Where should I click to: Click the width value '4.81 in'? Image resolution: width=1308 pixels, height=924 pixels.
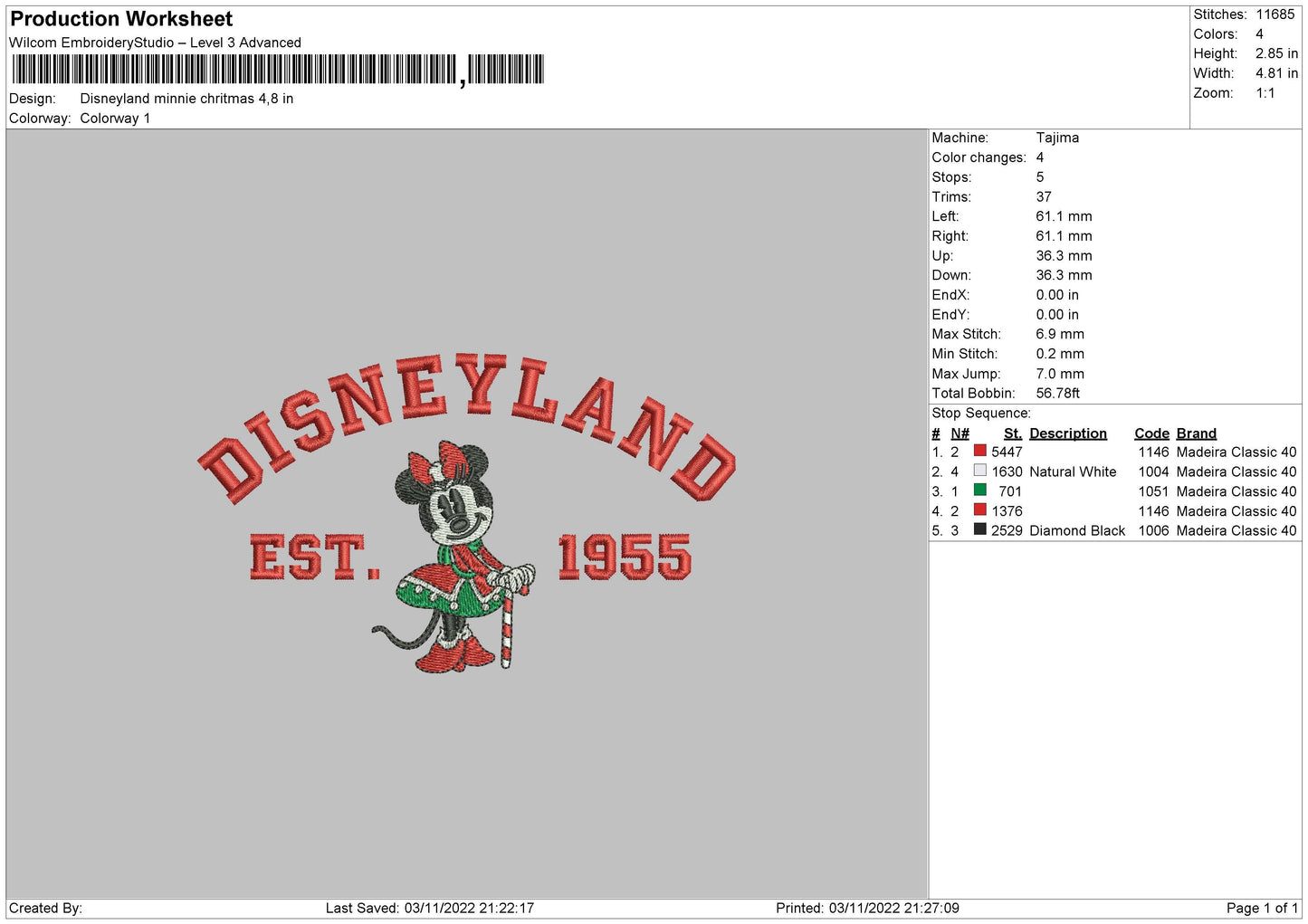[1276, 73]
